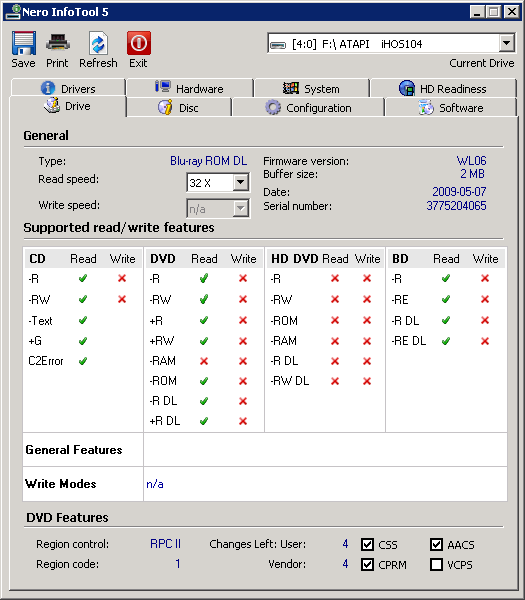
Task: Click the CD +G read checkmark
Action: (x=83, y=341)
